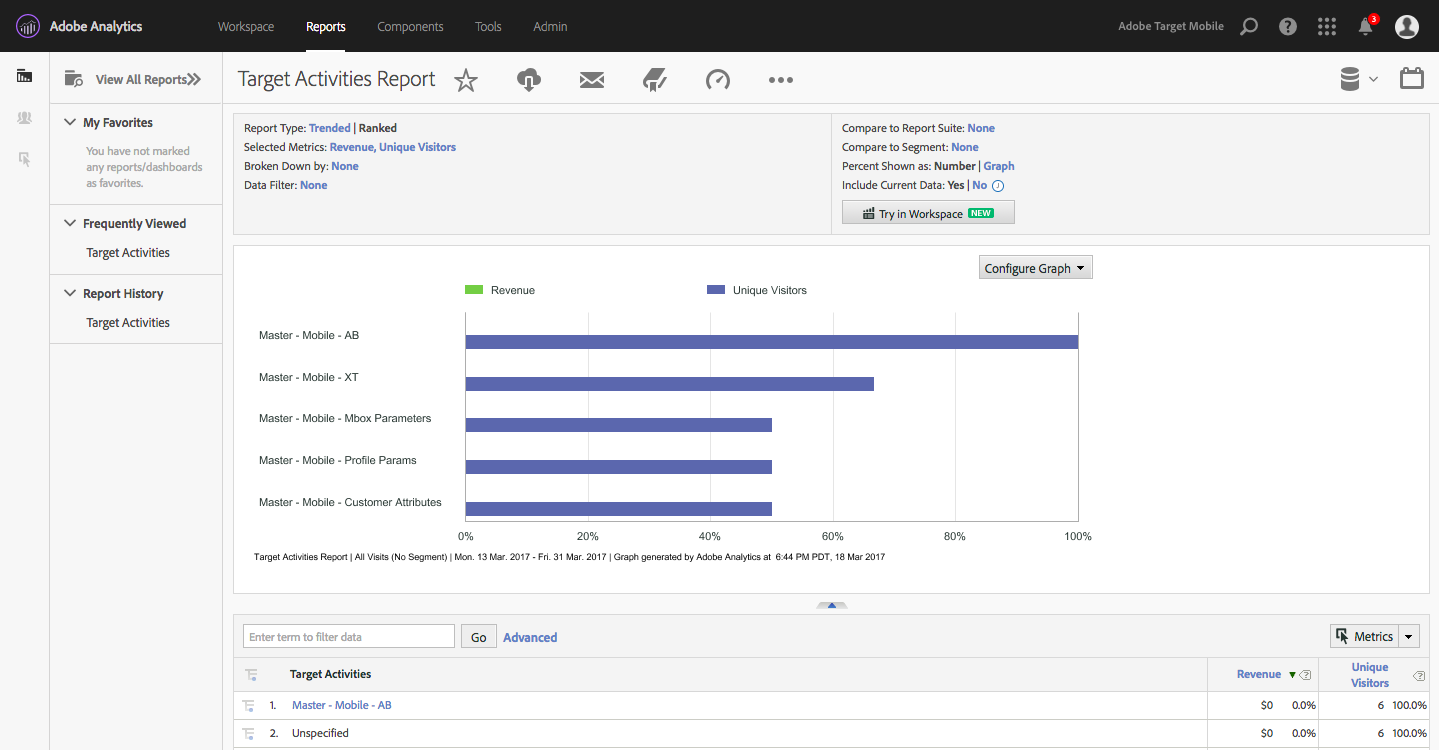1439x750 pixels.
Task: Select the cursor icon in left rail
Action: click(x=25, y=159)
